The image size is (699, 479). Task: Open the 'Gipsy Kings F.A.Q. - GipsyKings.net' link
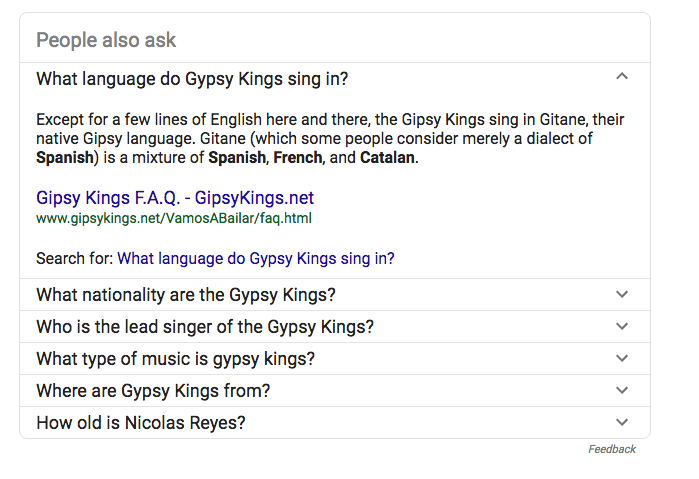(175, 198)
